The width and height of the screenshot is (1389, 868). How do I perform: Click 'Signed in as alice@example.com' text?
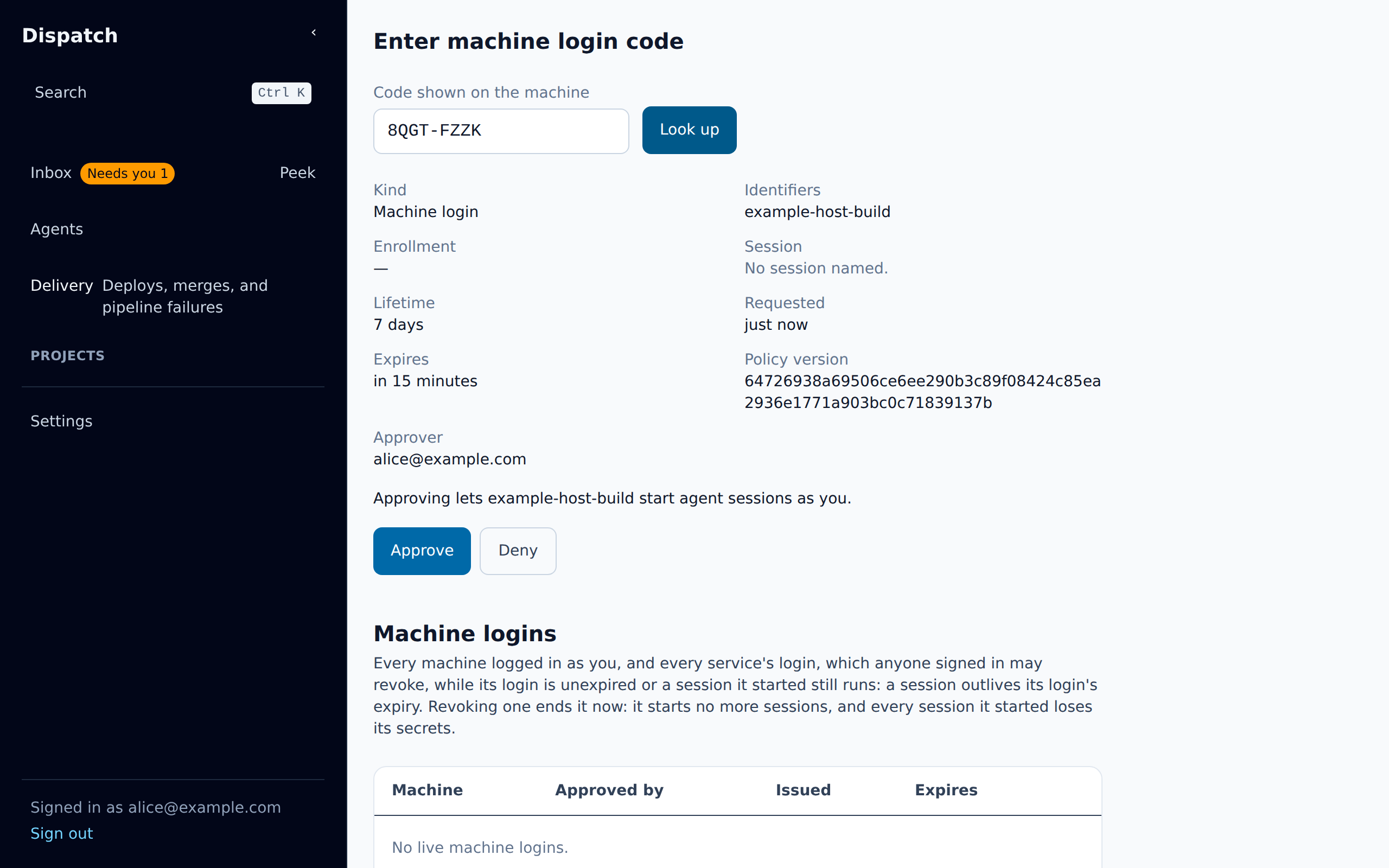[156, 808]
